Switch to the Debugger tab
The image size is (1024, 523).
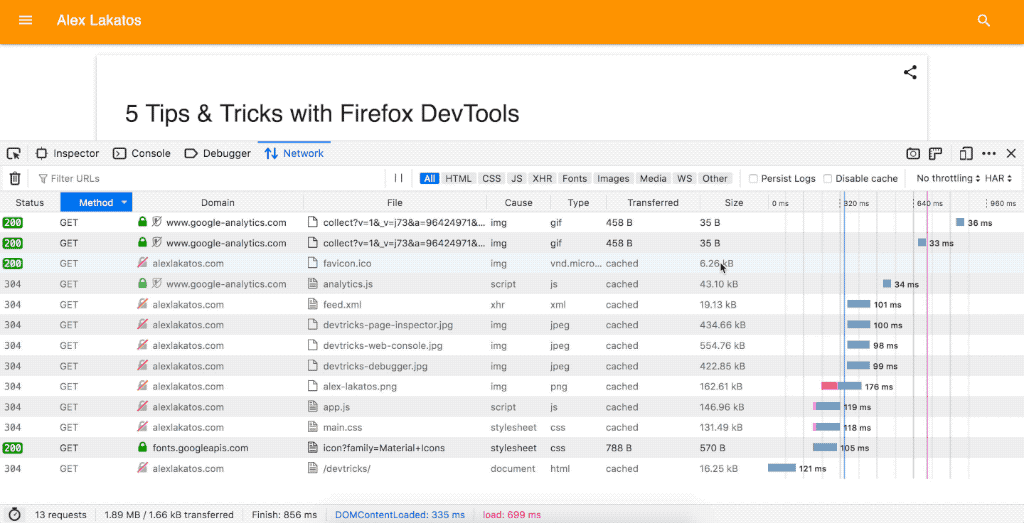(x=218, y=153)
